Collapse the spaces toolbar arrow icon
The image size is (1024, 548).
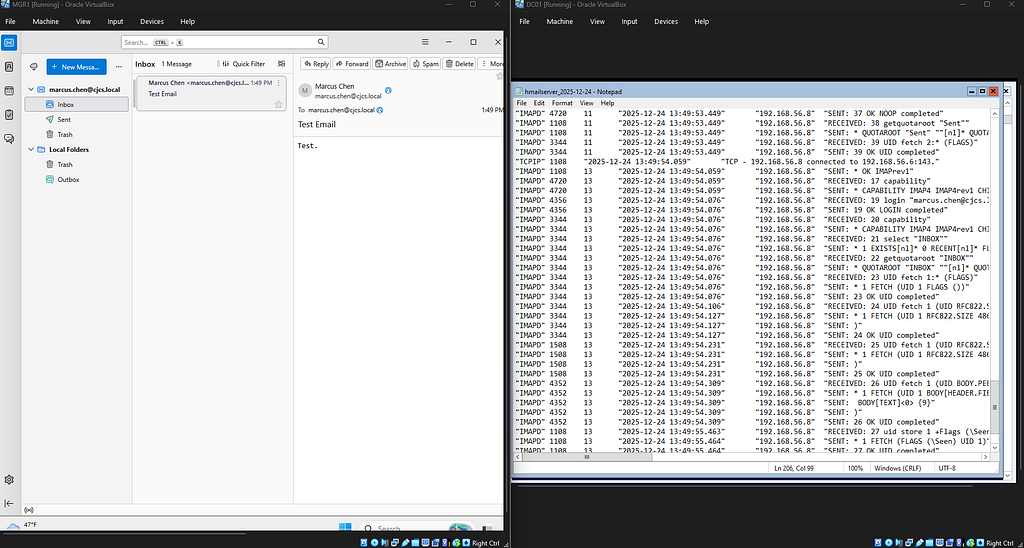tap(9, 503)
